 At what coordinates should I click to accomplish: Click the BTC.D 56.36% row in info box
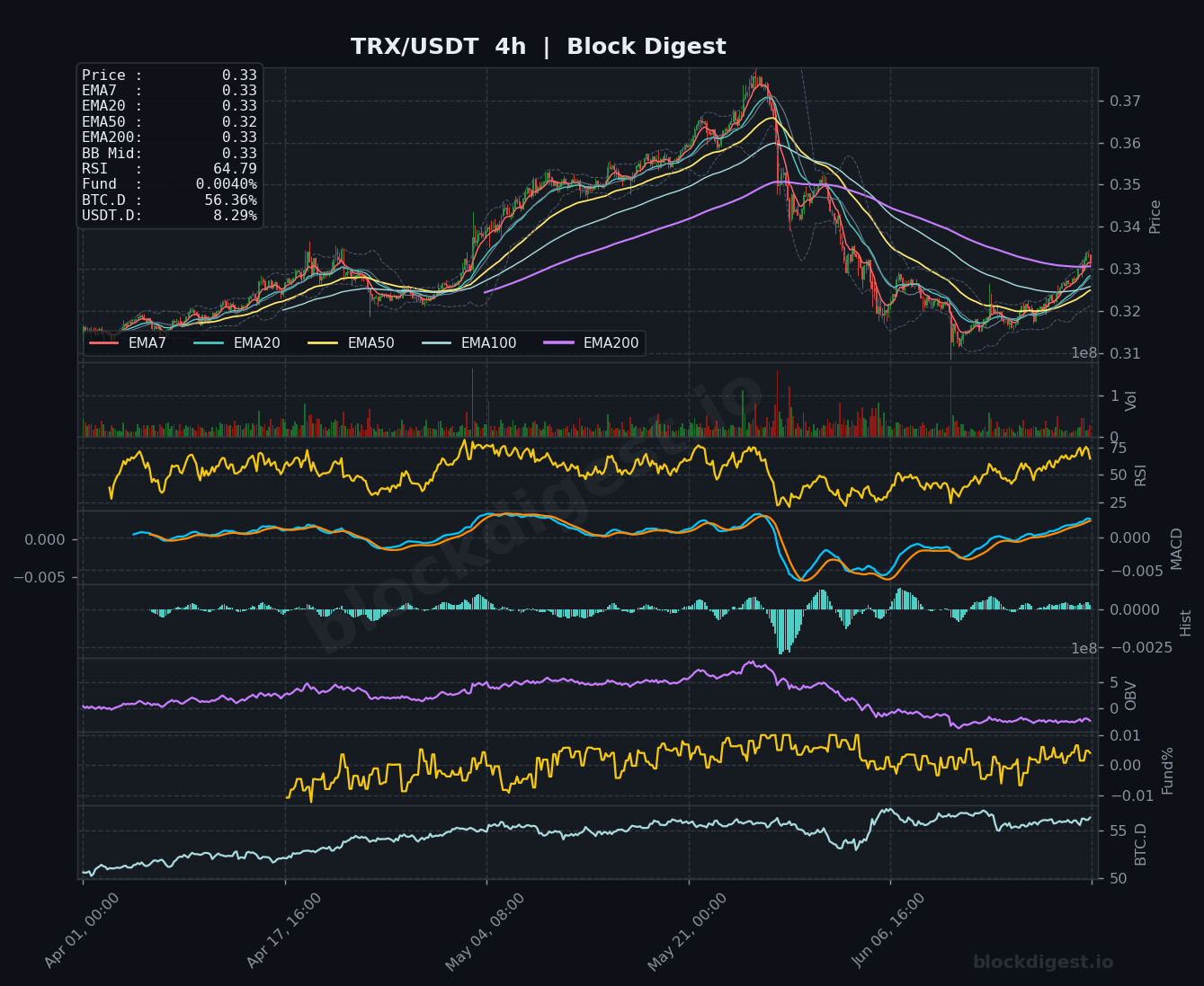(x=169, y=200)
